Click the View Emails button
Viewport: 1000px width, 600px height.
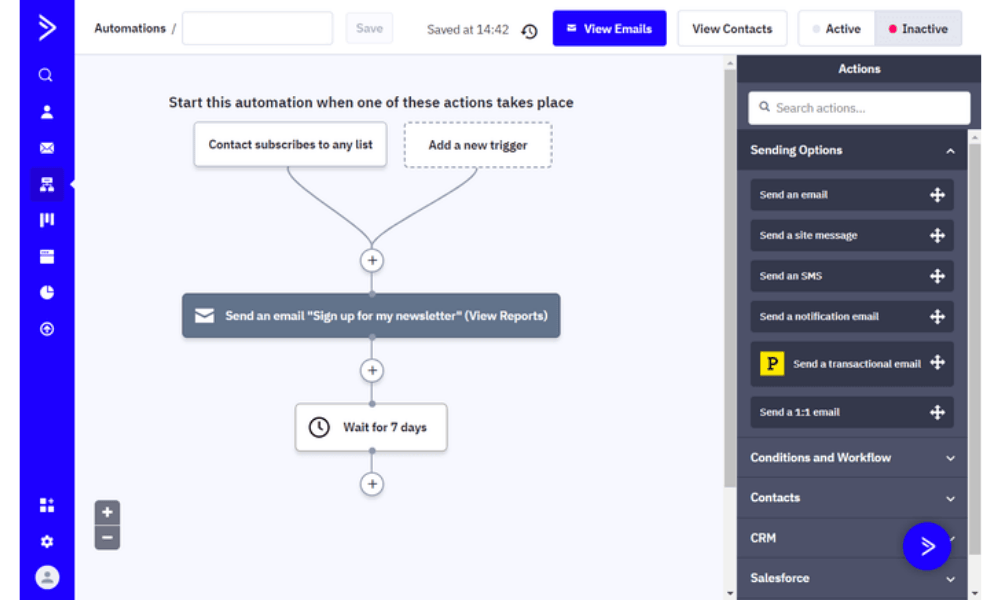pos(609,28)
